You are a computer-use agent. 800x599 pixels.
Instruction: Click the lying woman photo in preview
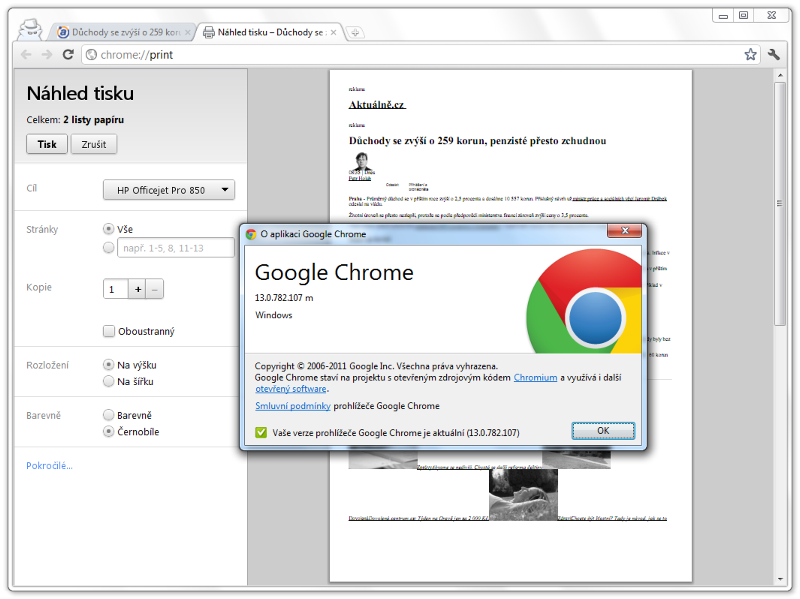(523, 494)
